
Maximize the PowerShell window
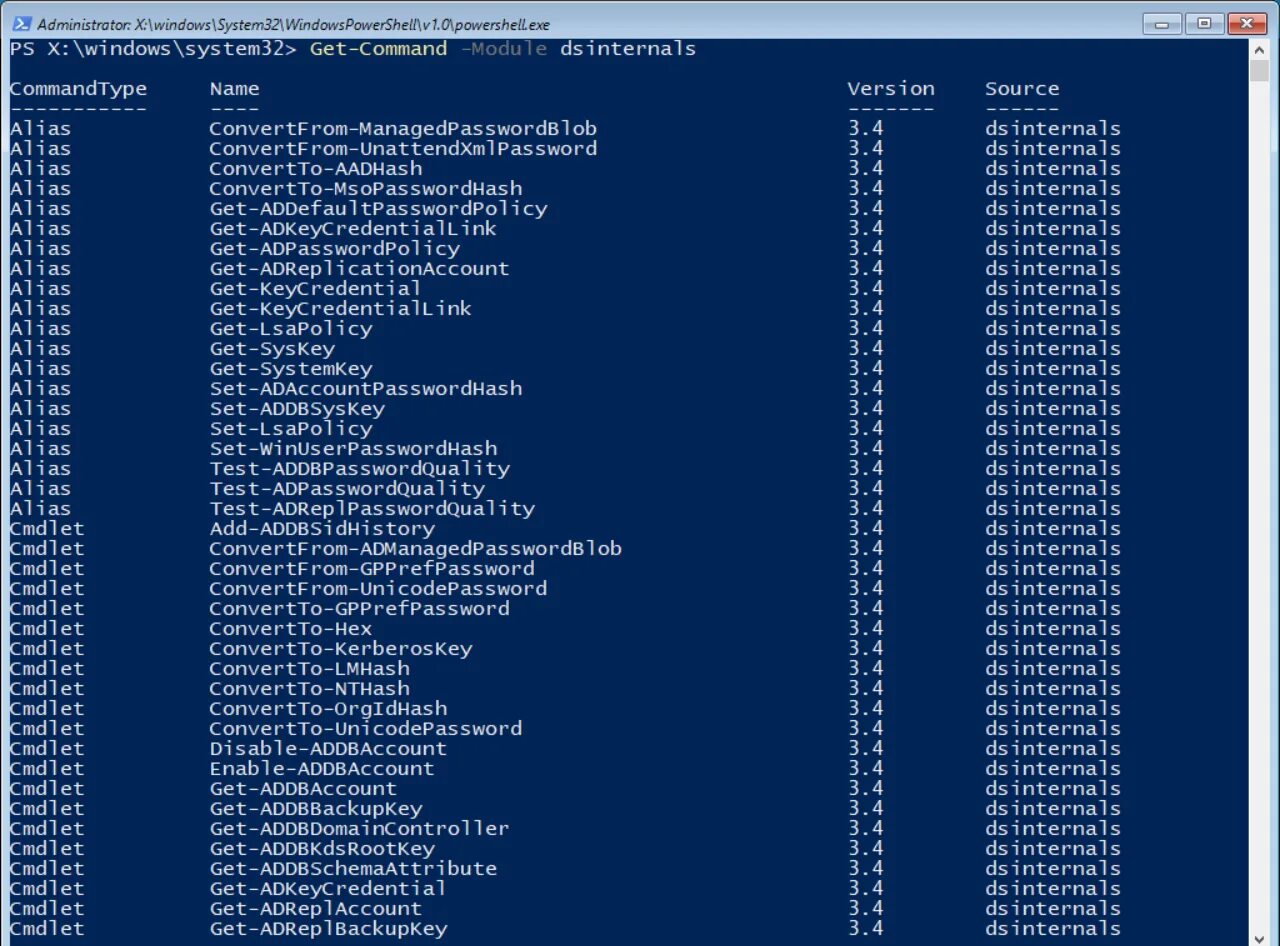point(1205,23)
